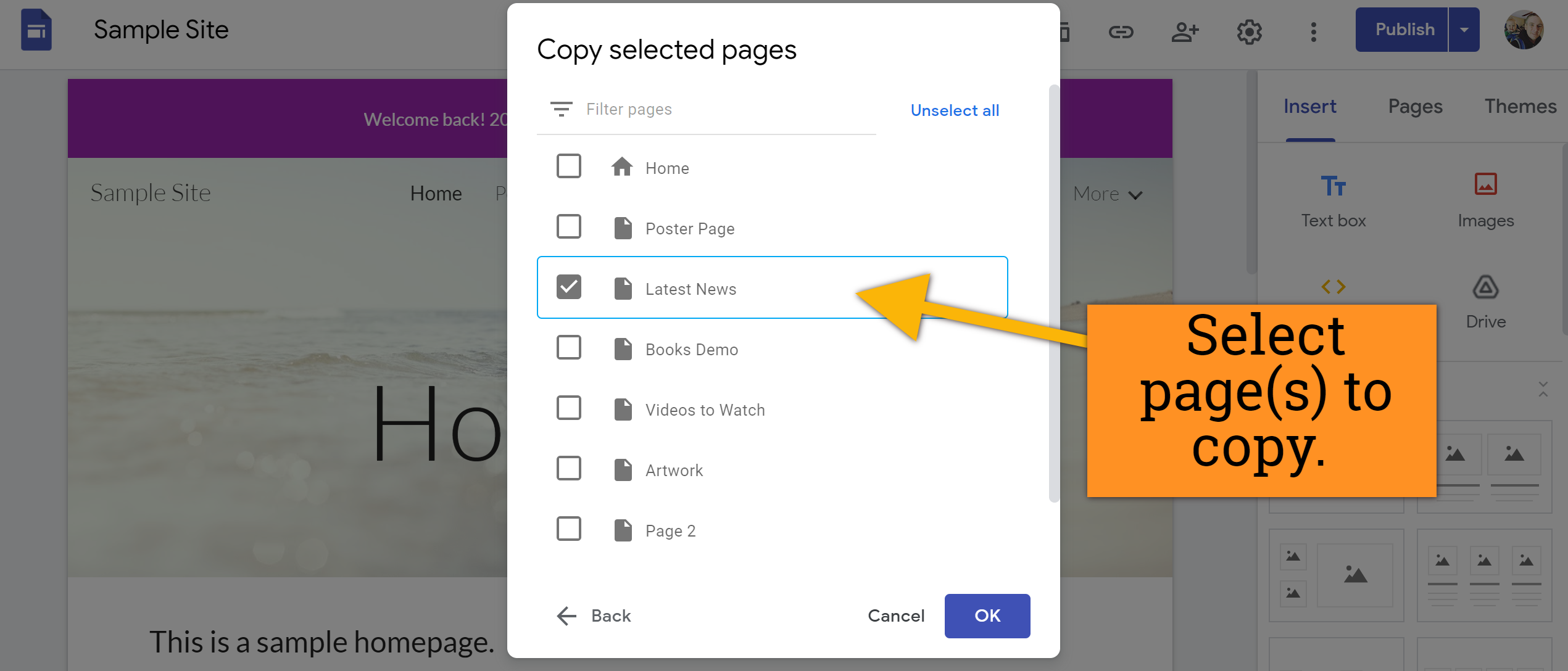Screen dimensions: 1568x671
Task: Click the copy link icon
Action: click(1121, 31)
